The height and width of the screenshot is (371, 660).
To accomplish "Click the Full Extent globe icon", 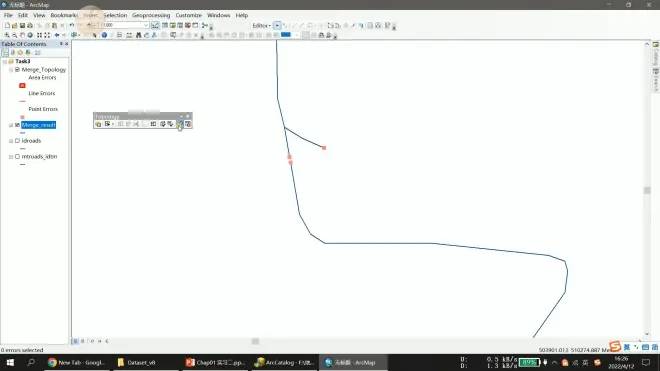I will click(30, 35).
